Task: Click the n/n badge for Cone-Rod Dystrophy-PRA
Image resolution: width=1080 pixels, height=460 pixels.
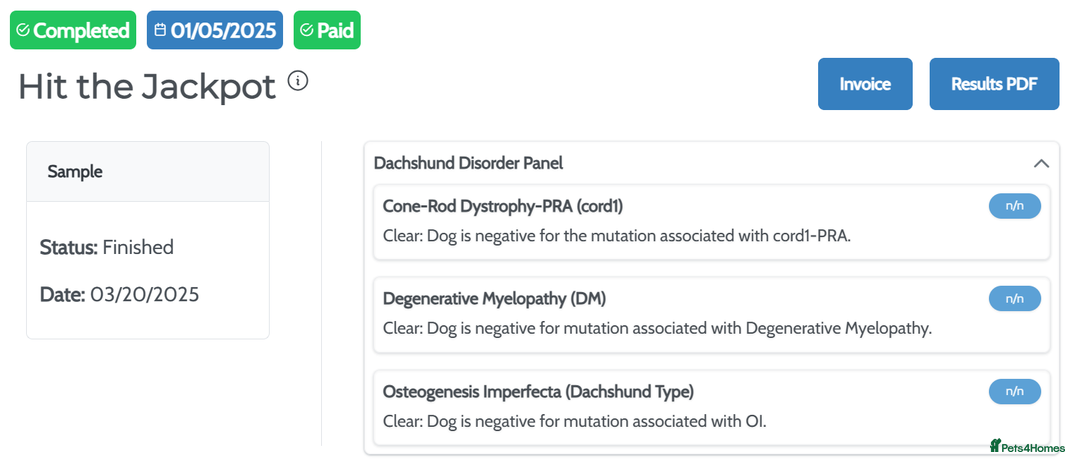Action: 1015,206
